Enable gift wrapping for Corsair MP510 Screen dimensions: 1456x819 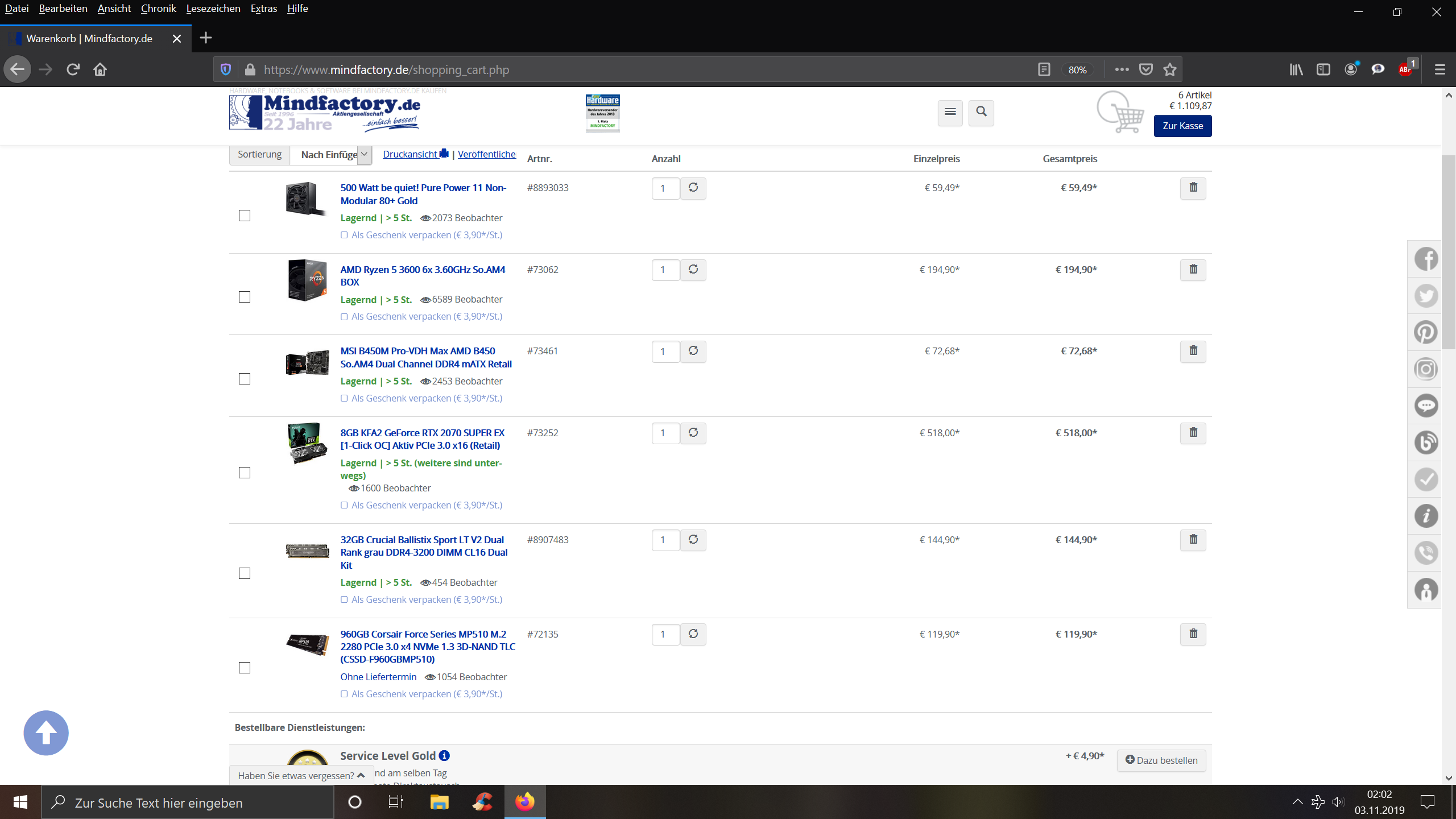(344, 694)
